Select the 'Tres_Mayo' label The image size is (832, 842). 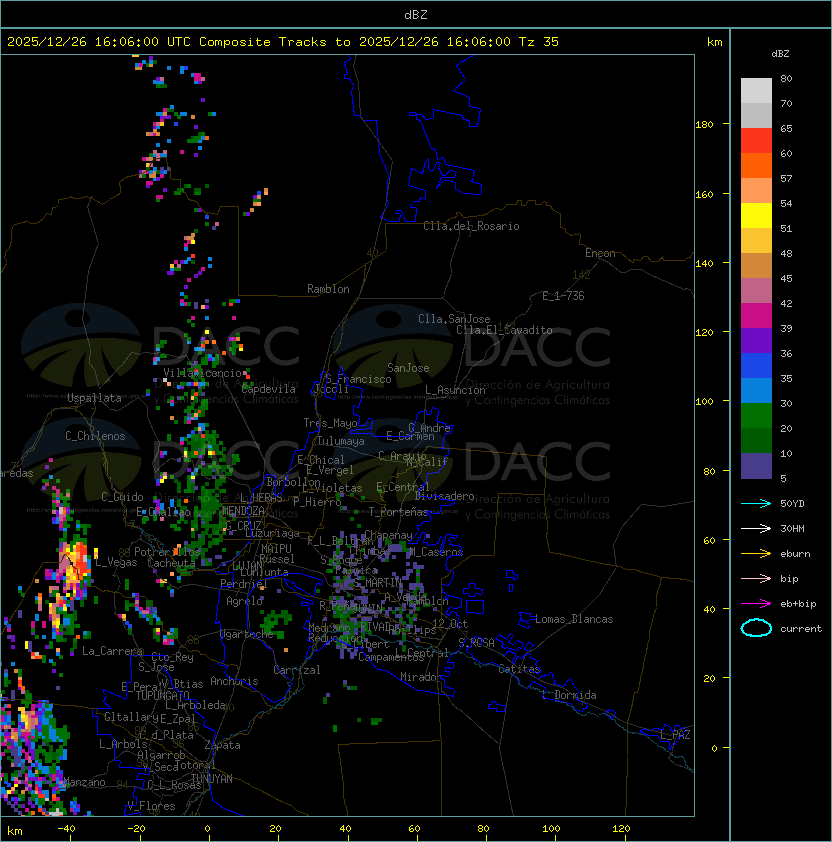330,423
